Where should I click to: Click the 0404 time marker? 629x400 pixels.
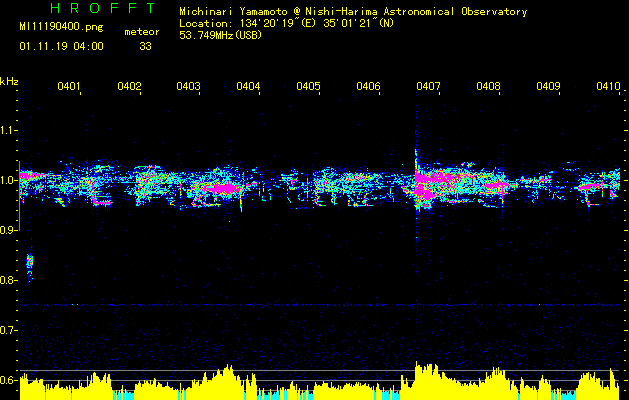pos(248,86)
